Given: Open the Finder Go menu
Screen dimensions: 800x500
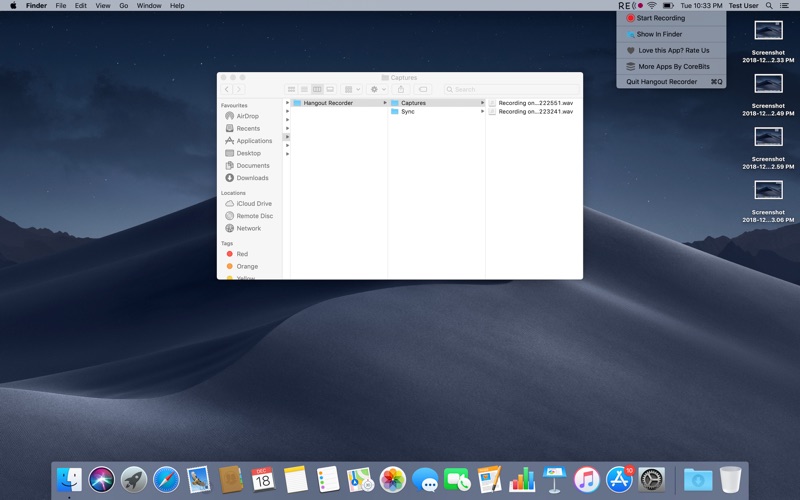Looking at the screenshot, I should click(x=123, y=6).
